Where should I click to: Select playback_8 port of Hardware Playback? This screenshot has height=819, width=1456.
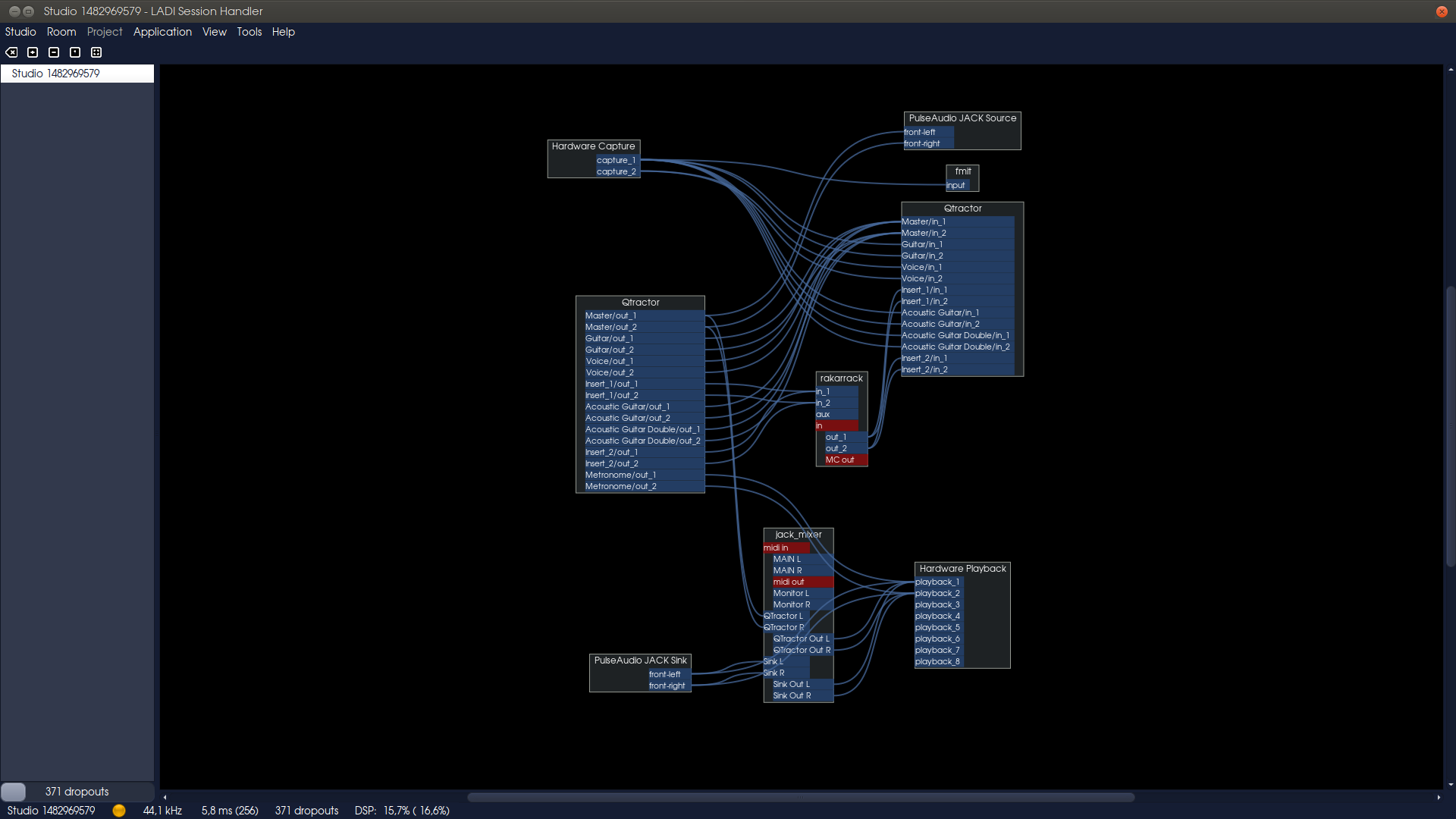939,661
